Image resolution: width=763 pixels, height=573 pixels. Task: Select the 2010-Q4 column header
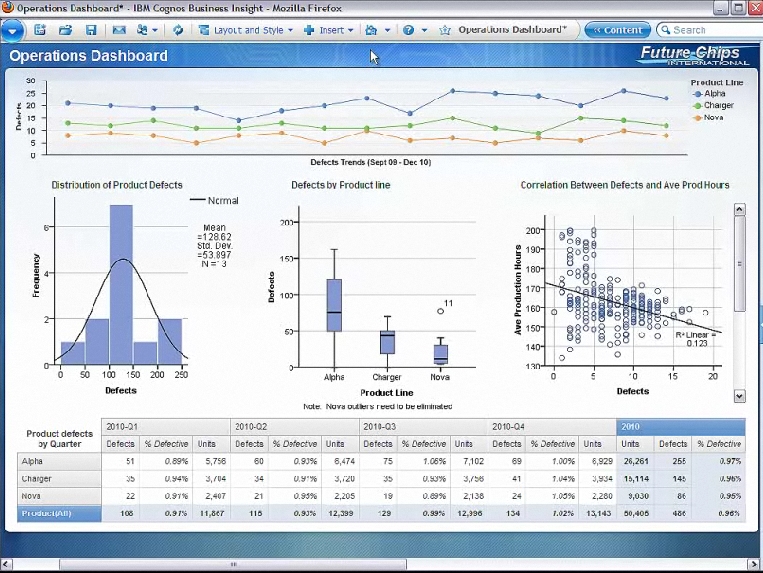(x=552, y=427)
